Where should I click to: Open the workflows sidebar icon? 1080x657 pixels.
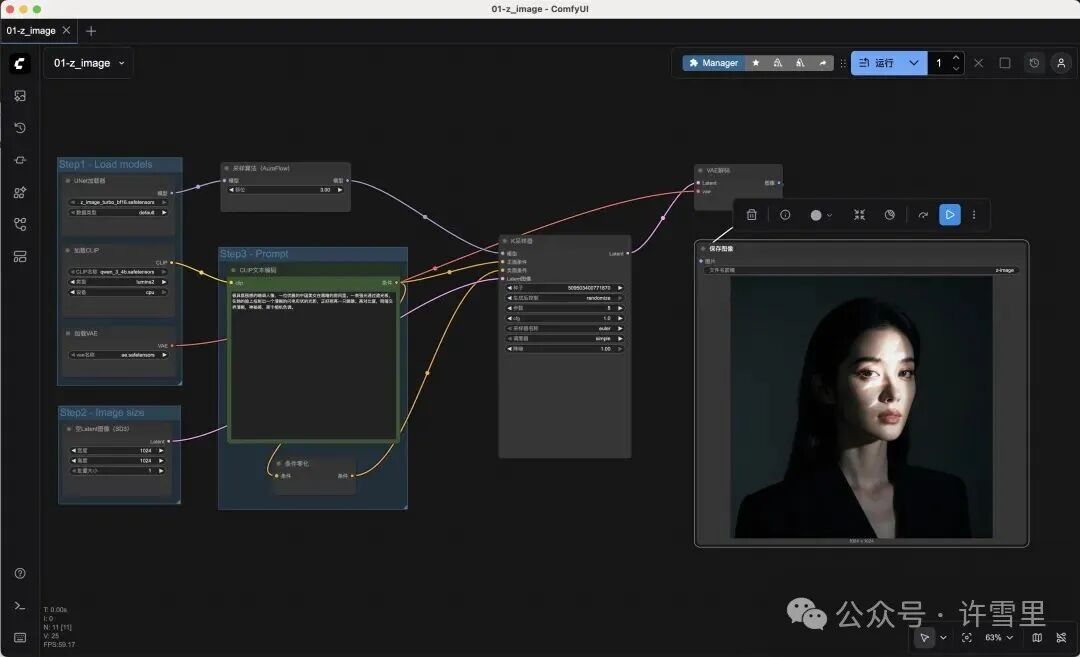20,224
